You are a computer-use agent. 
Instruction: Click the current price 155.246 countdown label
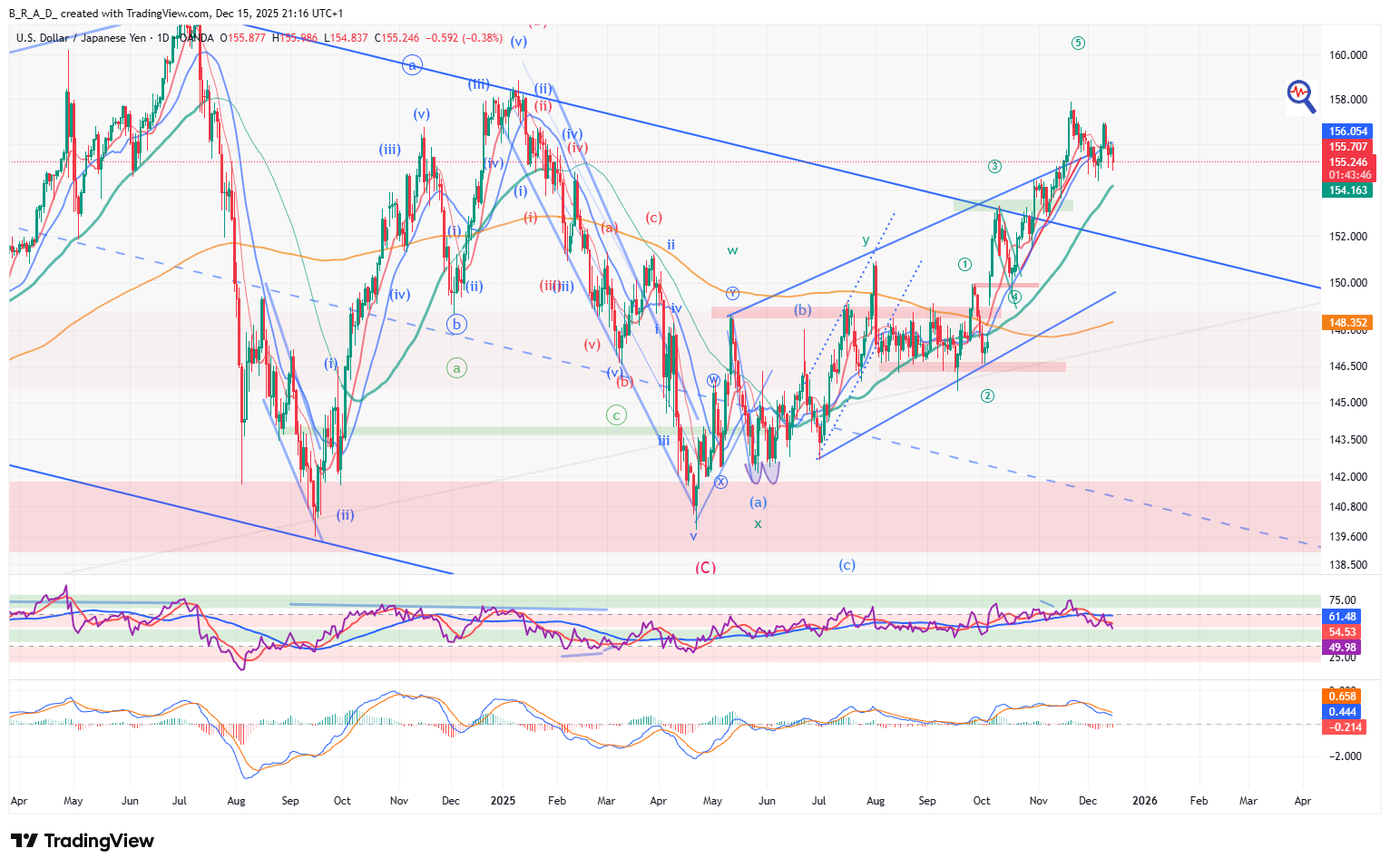(x=1348, y=169)
